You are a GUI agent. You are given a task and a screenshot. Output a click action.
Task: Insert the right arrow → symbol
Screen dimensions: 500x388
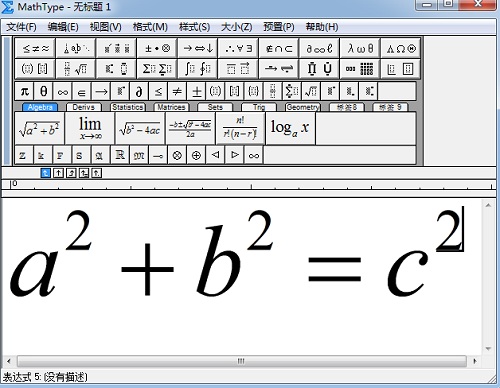(x=101, y=91)
